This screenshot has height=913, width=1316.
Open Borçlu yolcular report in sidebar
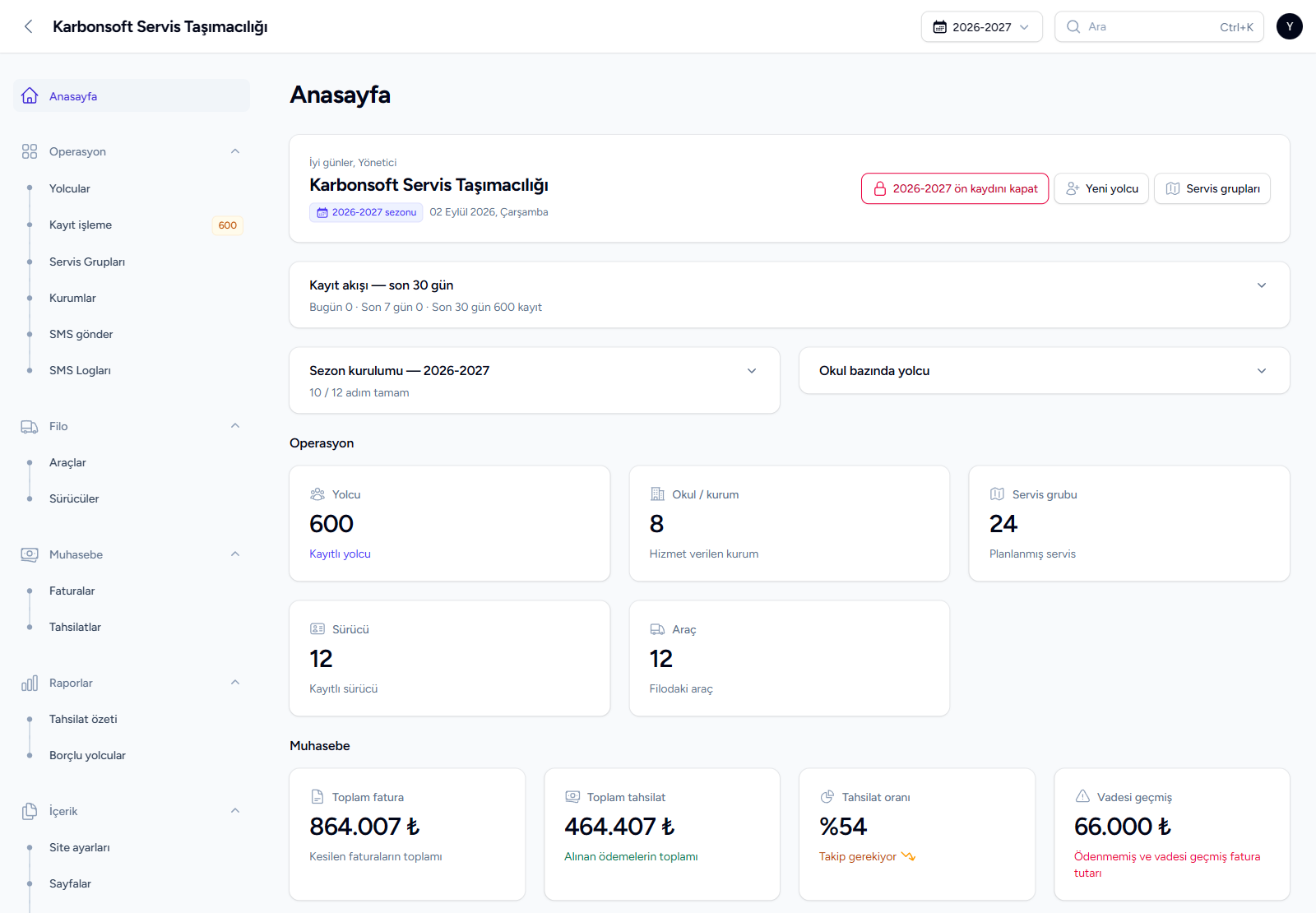click(x=132, y=755)
